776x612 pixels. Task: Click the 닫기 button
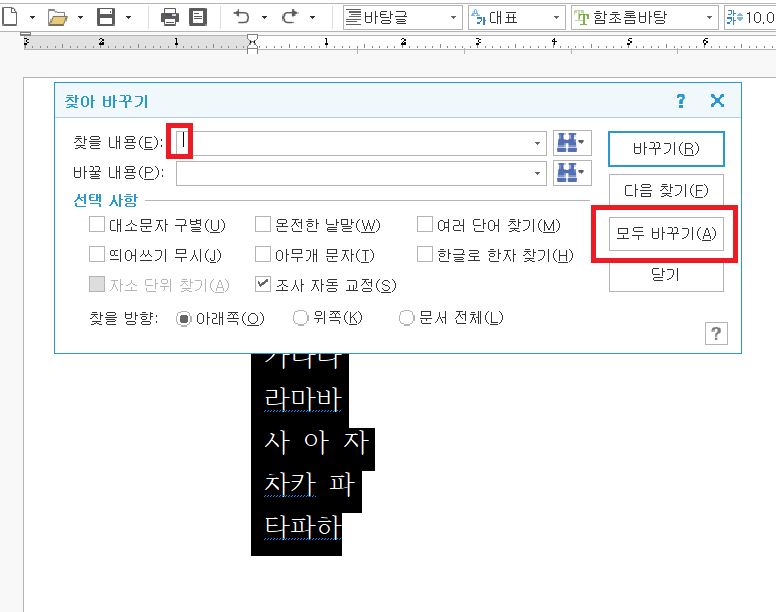coord(666,275)
